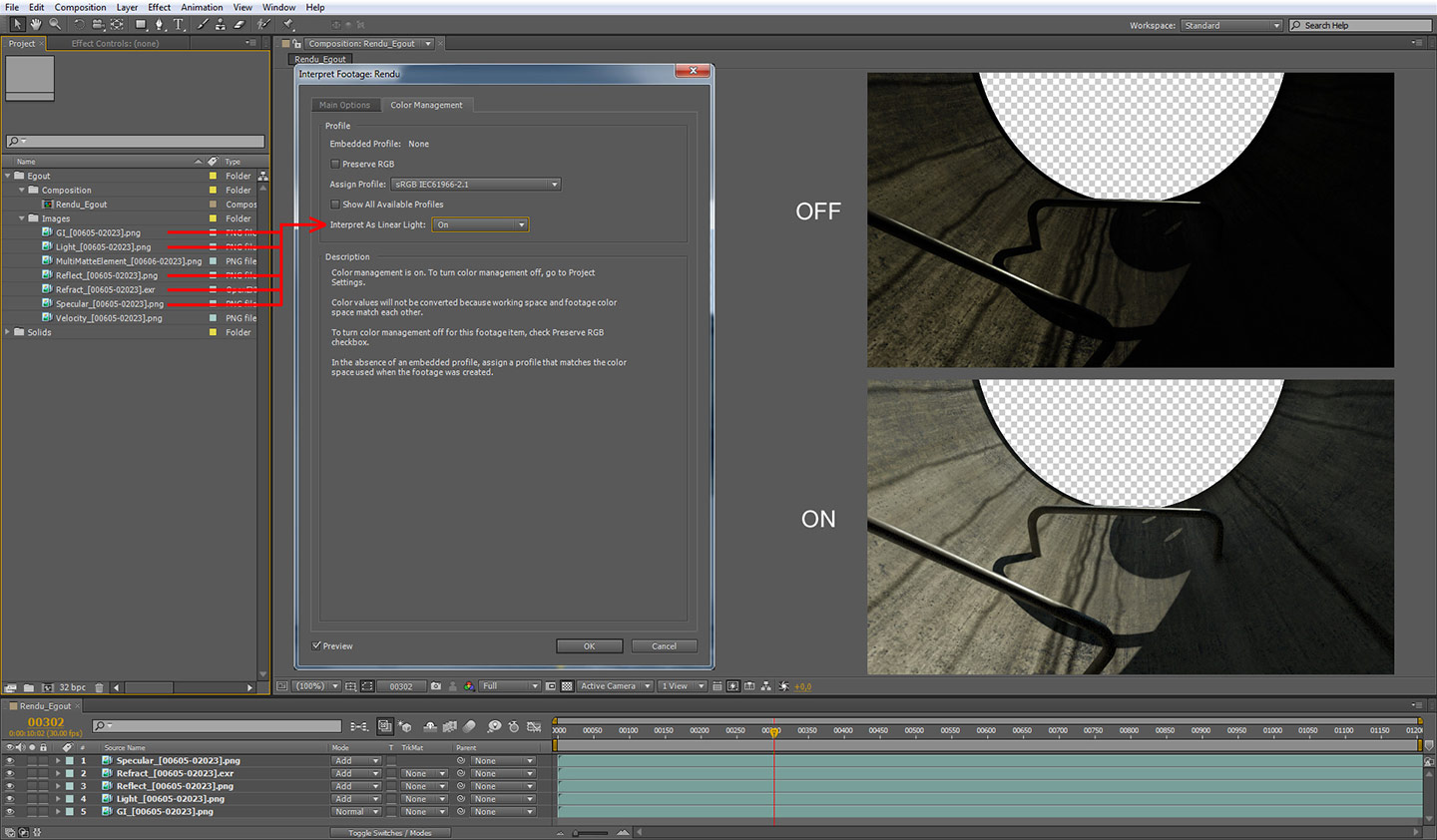Toggle transparency grid in composition viewer
Screen dimensions: 1437x840
[x=567, y=686]
